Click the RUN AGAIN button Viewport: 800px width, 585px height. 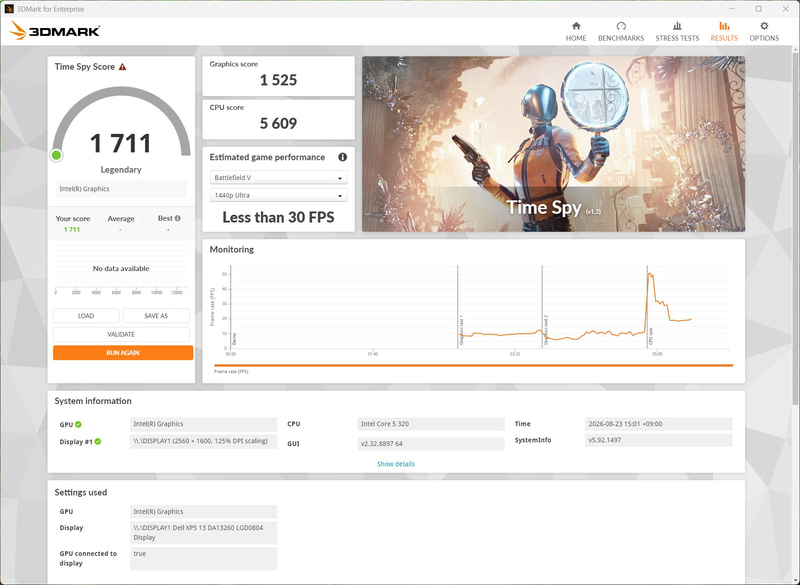coord(123,352)
